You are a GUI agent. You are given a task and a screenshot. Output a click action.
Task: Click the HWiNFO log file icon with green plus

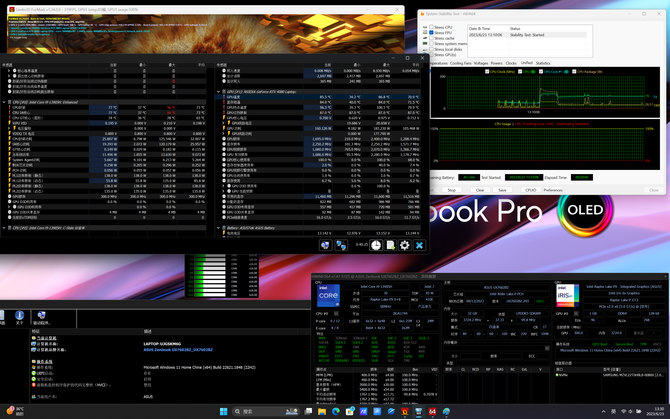(x=390, y=245)
